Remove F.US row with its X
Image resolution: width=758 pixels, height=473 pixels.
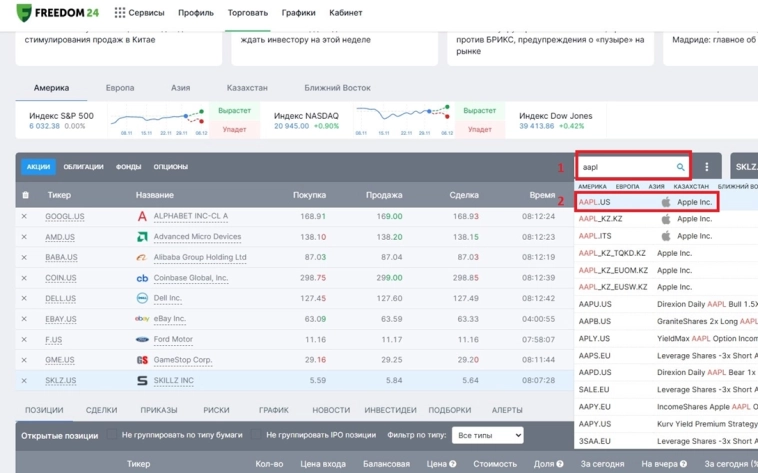[24, 340]
